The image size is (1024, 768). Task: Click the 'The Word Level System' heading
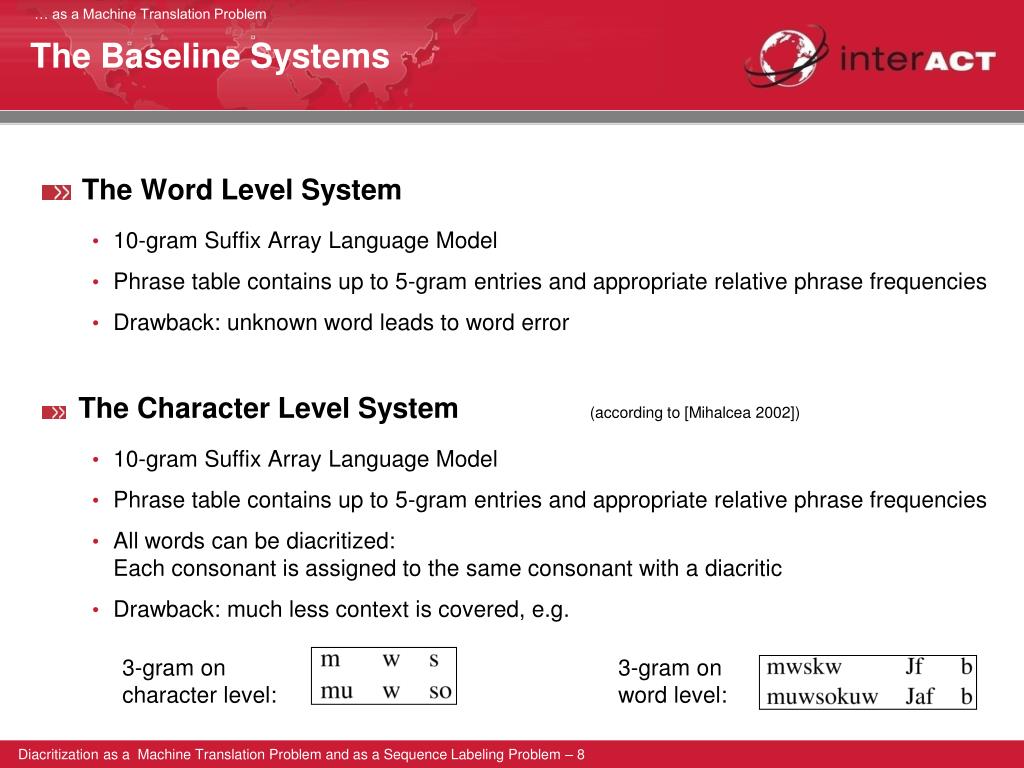point(242,190)
